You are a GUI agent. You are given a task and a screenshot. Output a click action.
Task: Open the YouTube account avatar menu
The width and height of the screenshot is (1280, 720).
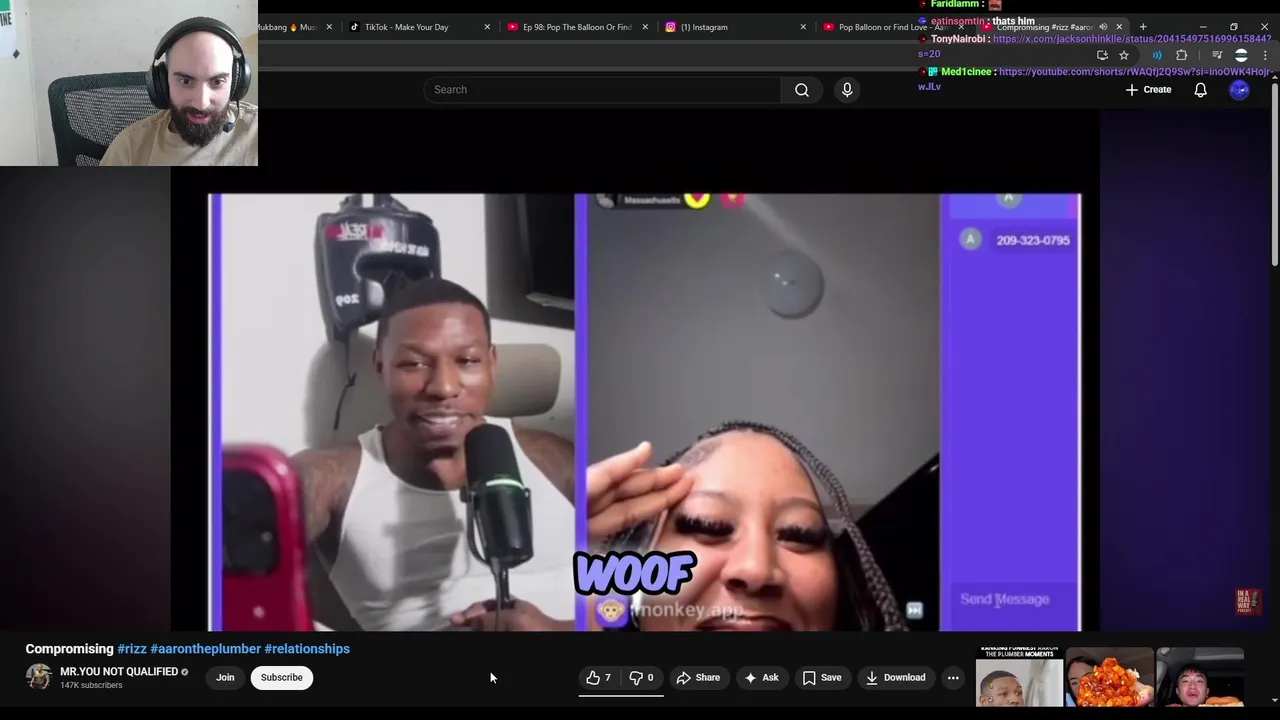click(x=1239, y=90)
